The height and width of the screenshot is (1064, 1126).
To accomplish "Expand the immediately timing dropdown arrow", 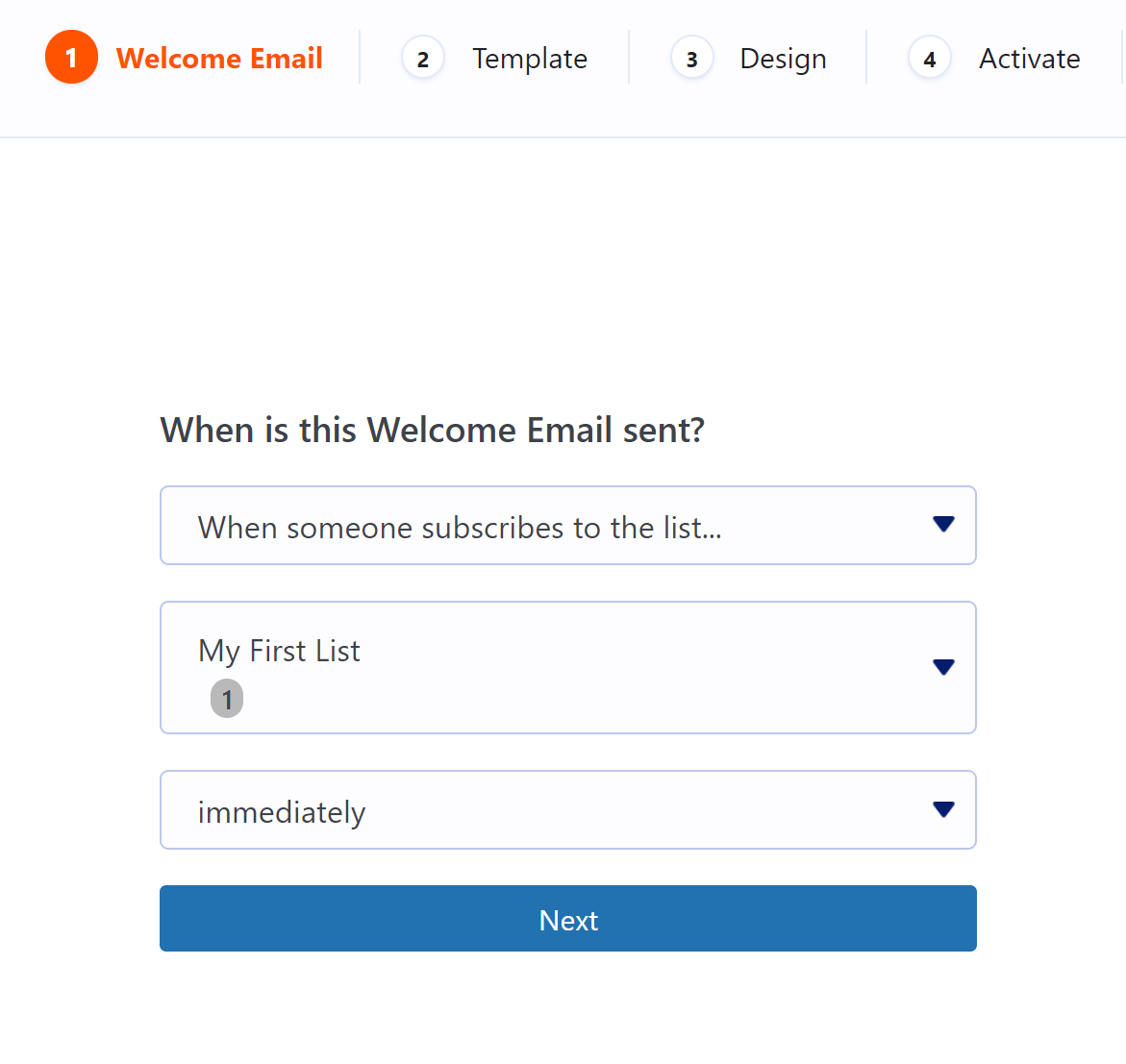I will (x=943, y=809).
